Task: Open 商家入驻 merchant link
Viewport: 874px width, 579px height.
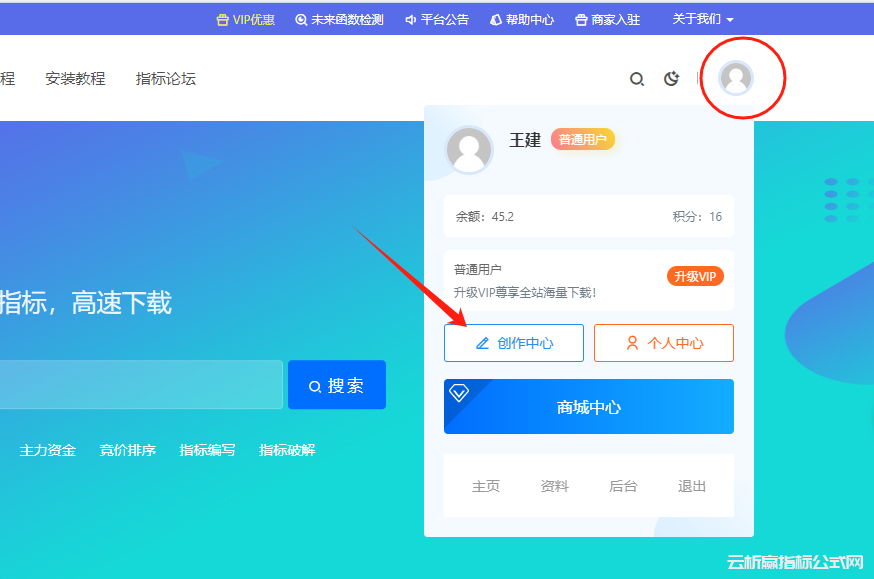Action: click(607, 20)
